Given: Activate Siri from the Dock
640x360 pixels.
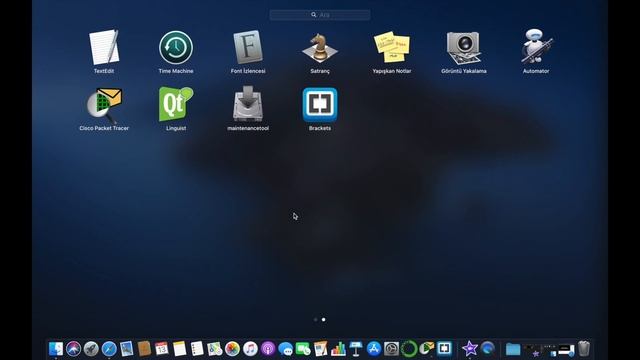Looking at the screenshot, I should pyautogui.click(x=73, y=349).
